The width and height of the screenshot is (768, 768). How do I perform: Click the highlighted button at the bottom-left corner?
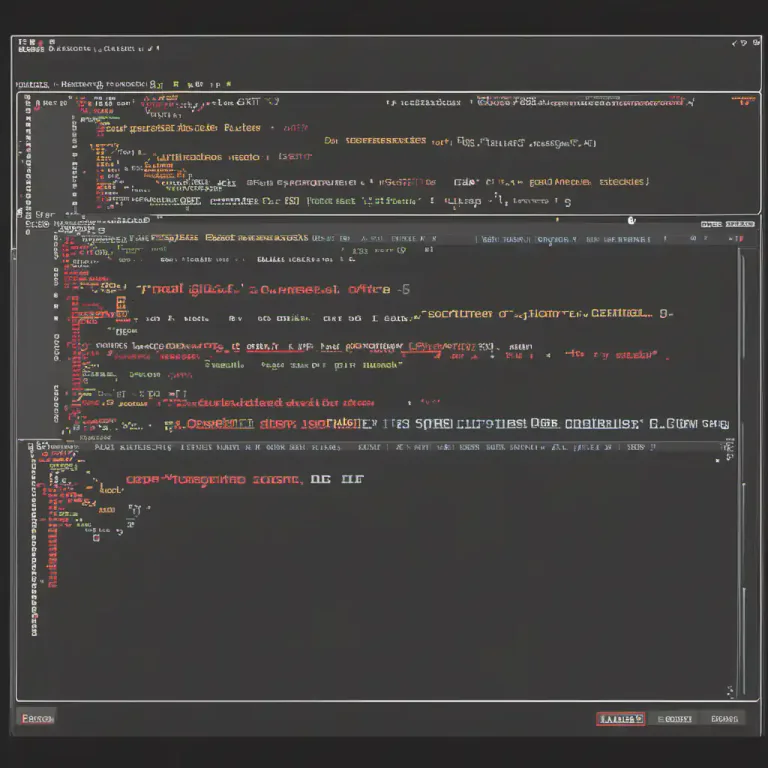click(x=37, y=718)
